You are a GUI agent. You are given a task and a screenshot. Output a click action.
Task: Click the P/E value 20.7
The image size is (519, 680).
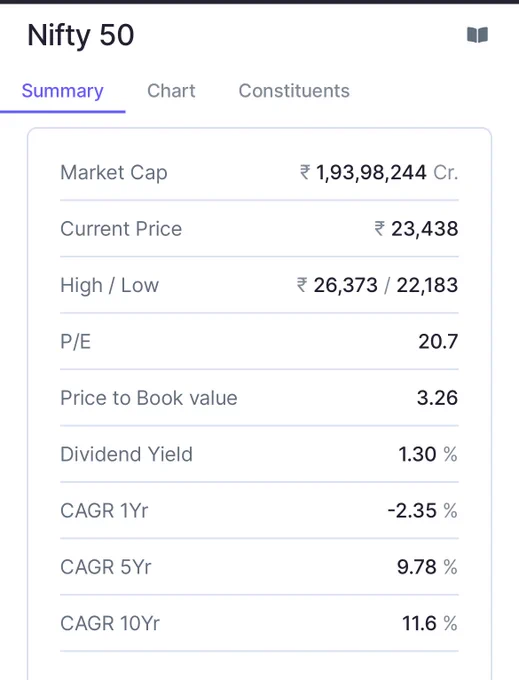[438, 342]
